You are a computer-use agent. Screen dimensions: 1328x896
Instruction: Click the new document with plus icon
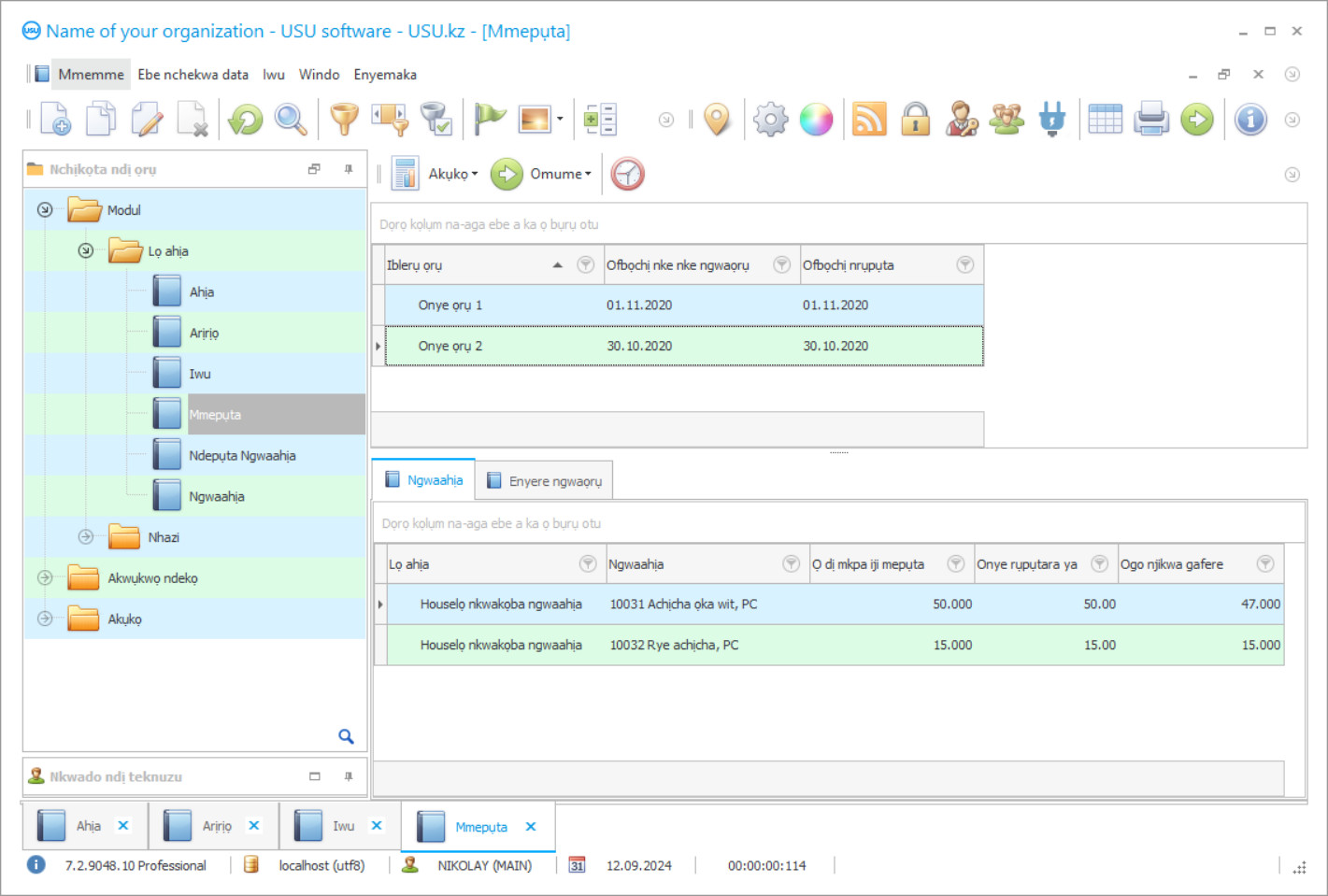pyautogui.click(x=55, y=119)
